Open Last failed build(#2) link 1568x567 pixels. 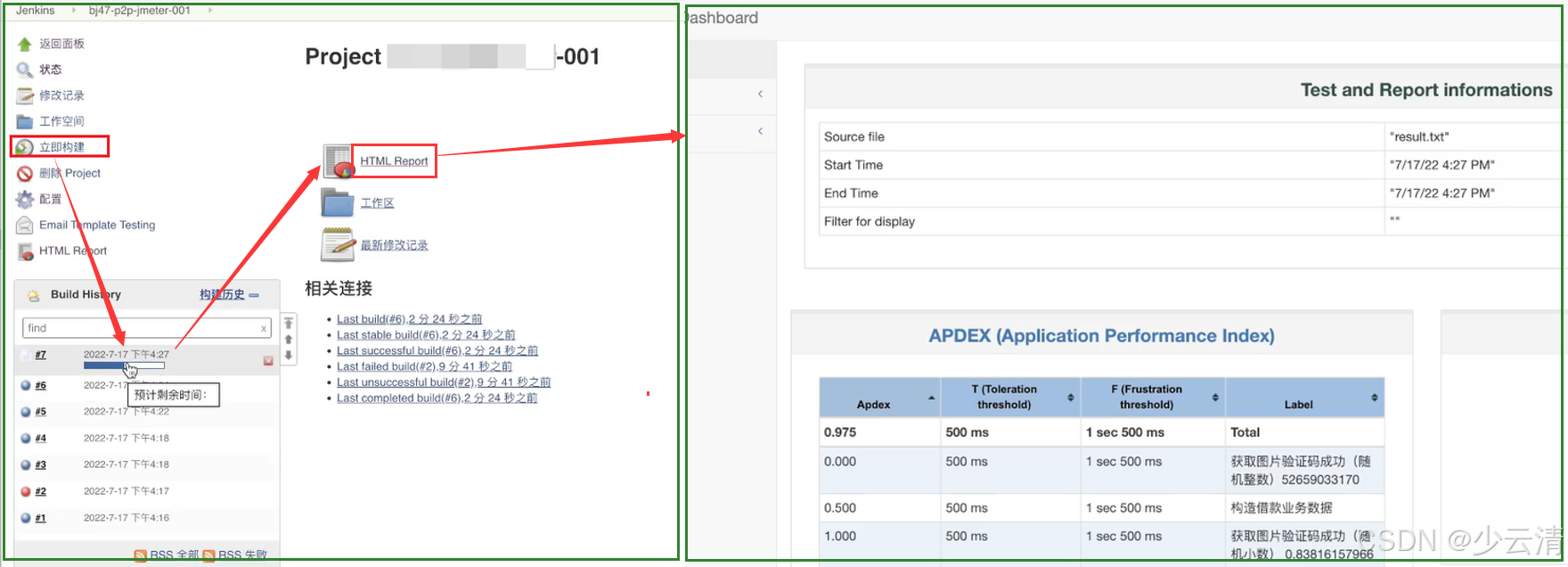[x=424, y=366]
